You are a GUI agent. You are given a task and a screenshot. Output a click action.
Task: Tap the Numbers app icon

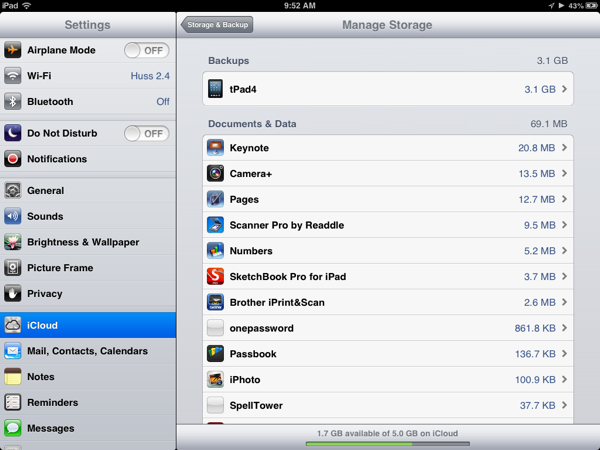click(215, 251)
